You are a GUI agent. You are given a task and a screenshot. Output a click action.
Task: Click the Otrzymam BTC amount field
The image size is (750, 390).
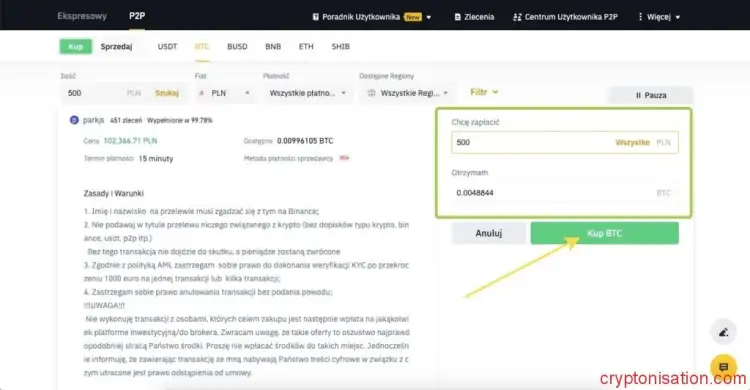click(x=564, y=192)
